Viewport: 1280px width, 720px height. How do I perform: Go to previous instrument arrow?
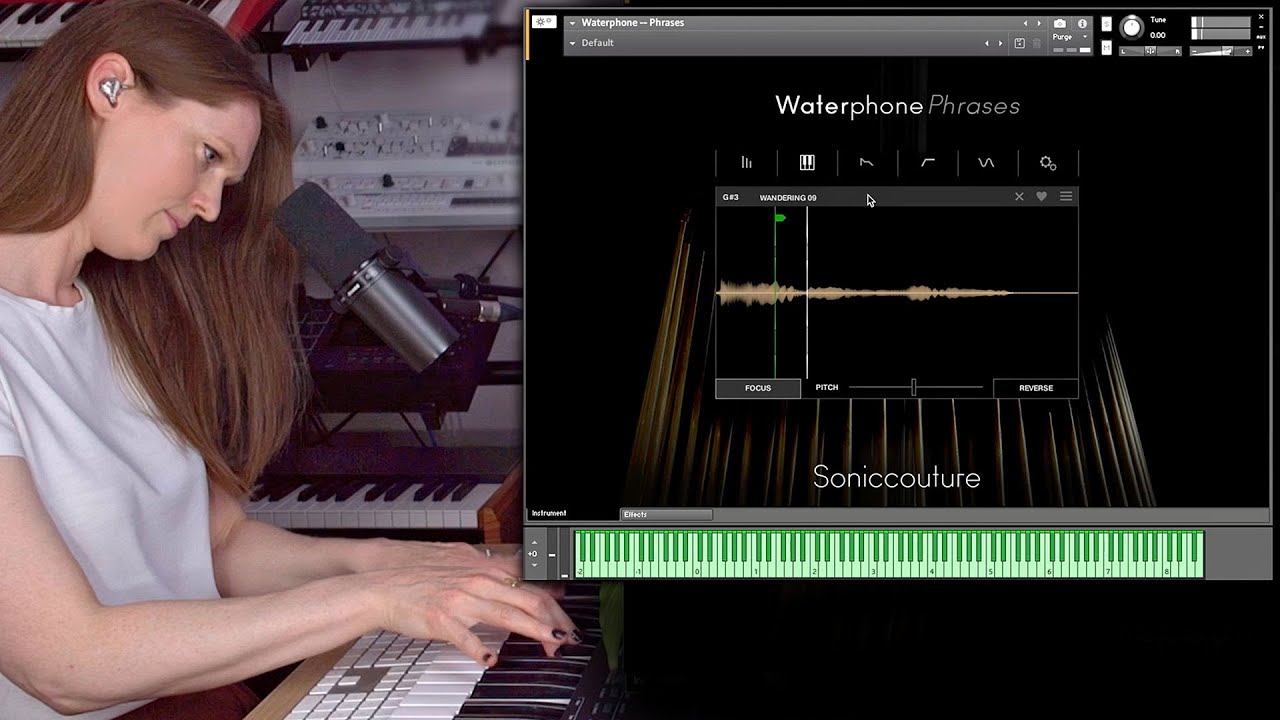(x=1024, y=23)
